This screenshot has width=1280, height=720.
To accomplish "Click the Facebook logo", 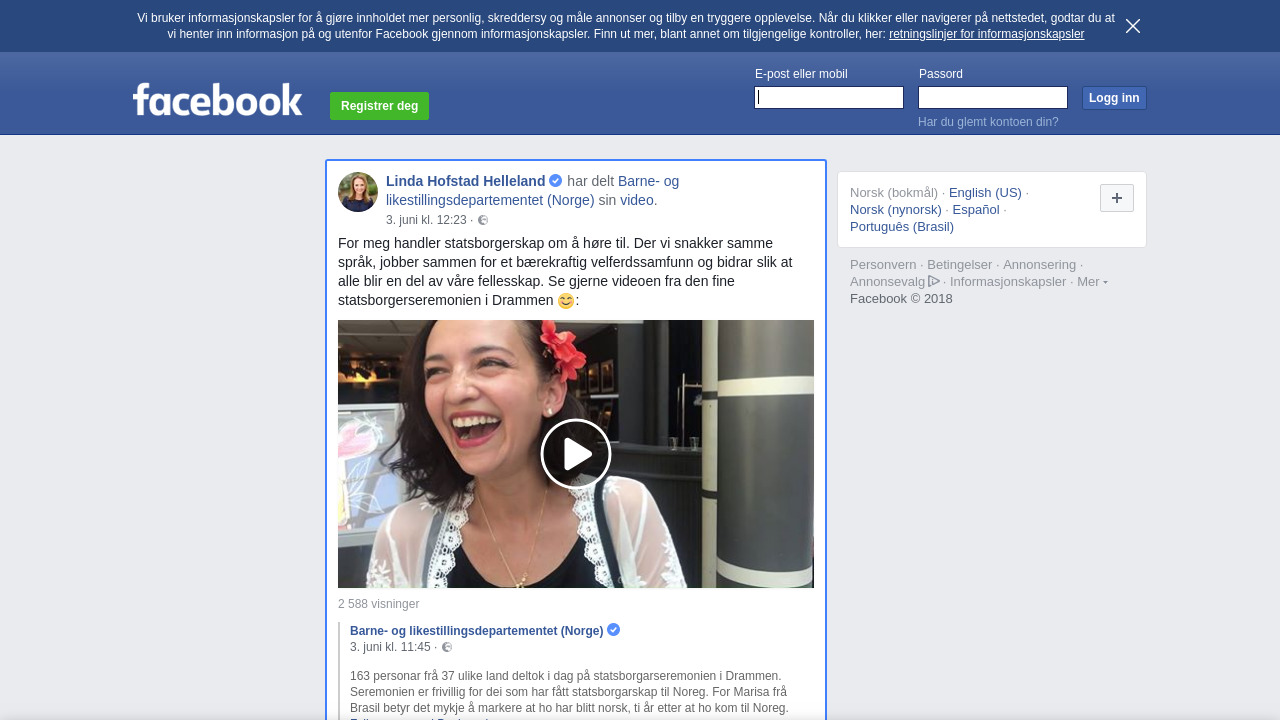I will [x=218, y=99].
